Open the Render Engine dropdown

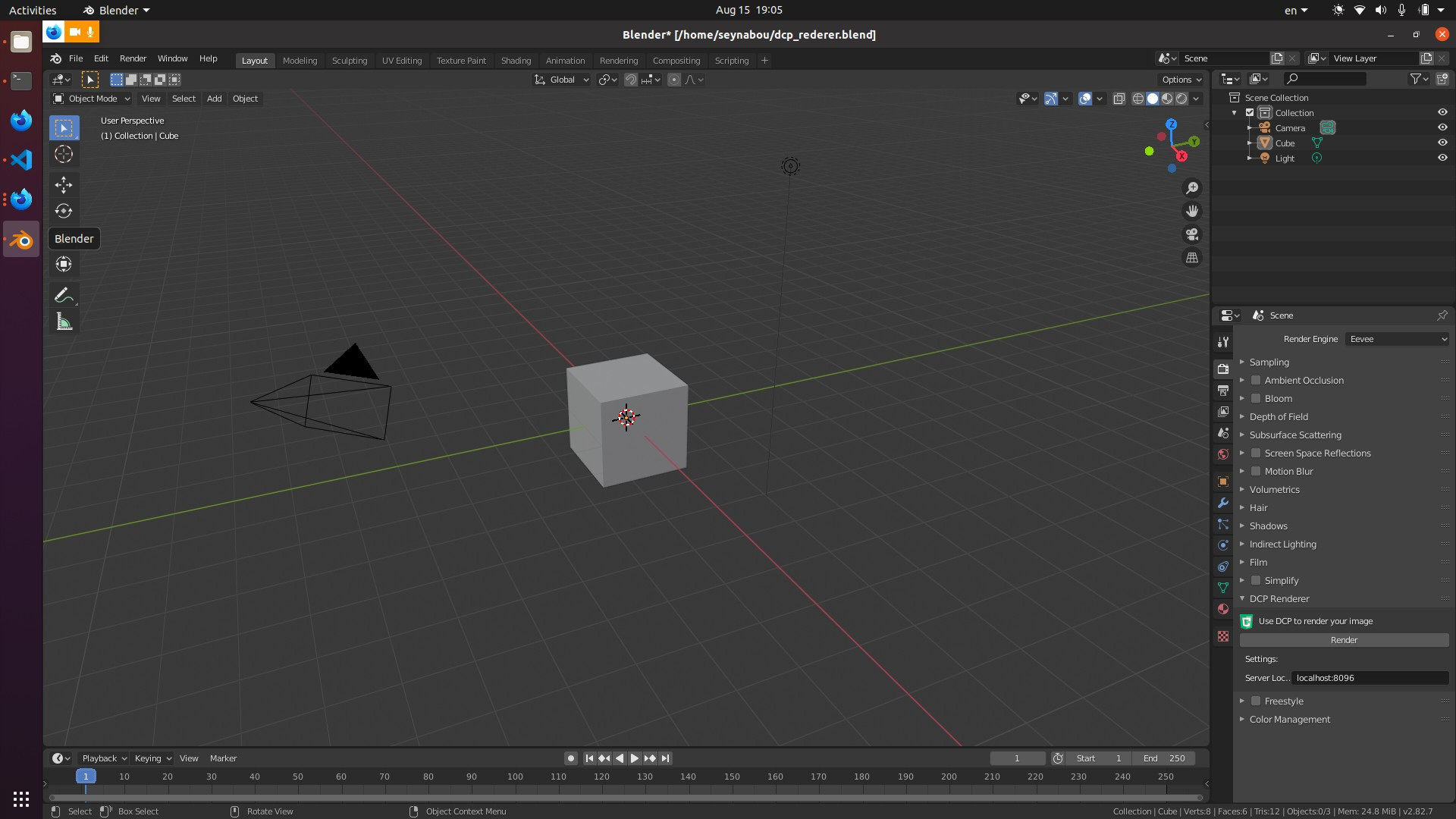pyautogui.click(x=1397, y=339)
